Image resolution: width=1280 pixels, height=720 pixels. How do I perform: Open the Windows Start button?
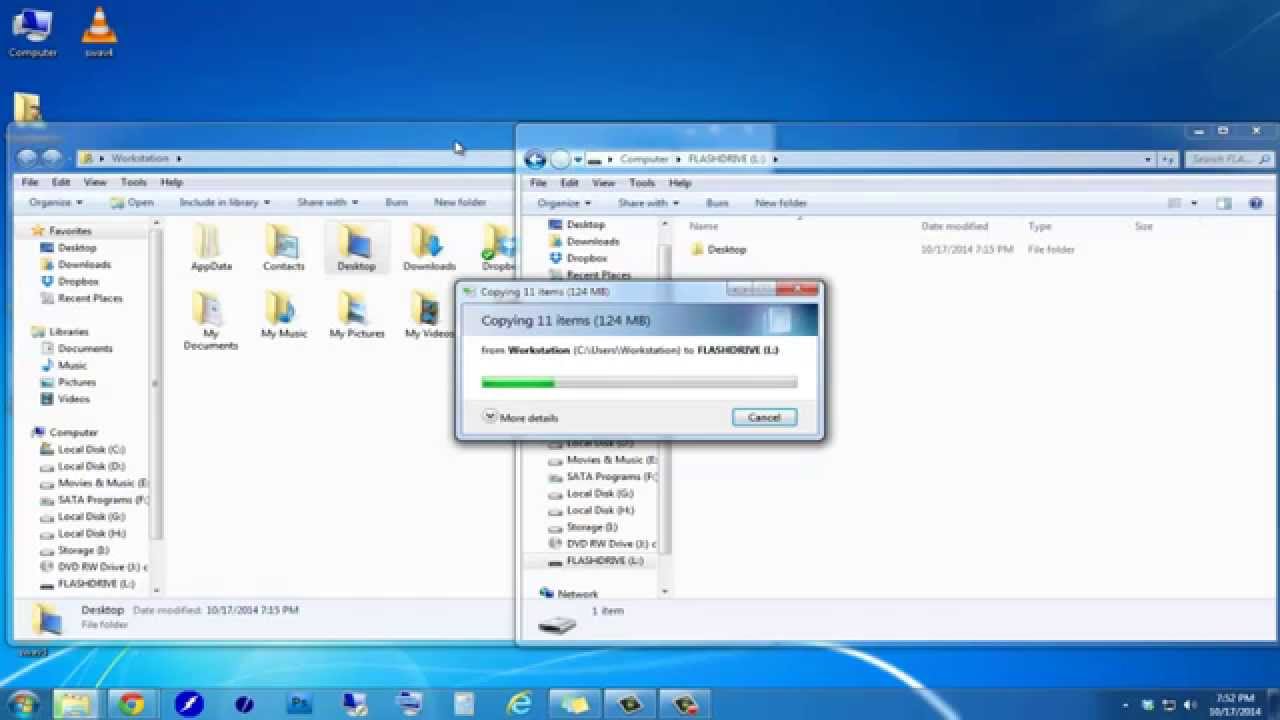point(22,704)
